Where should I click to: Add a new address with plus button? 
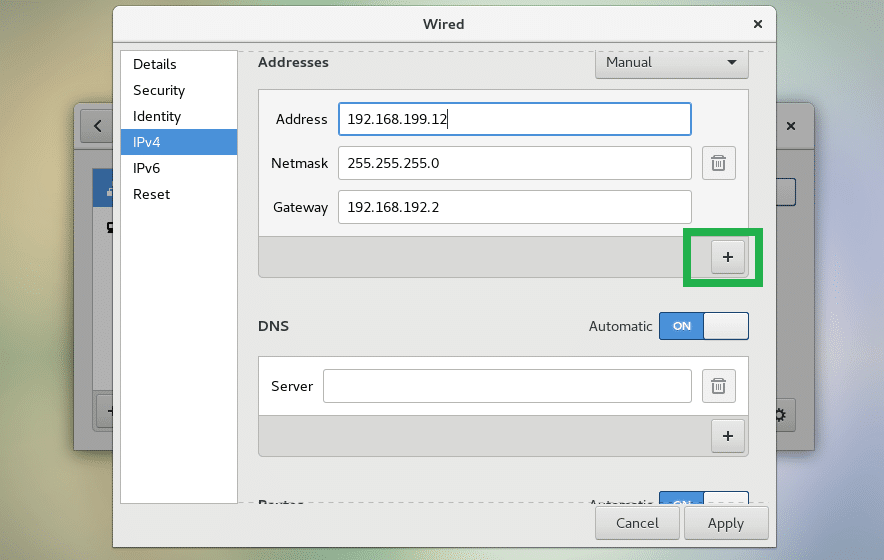tap(727, 257)
